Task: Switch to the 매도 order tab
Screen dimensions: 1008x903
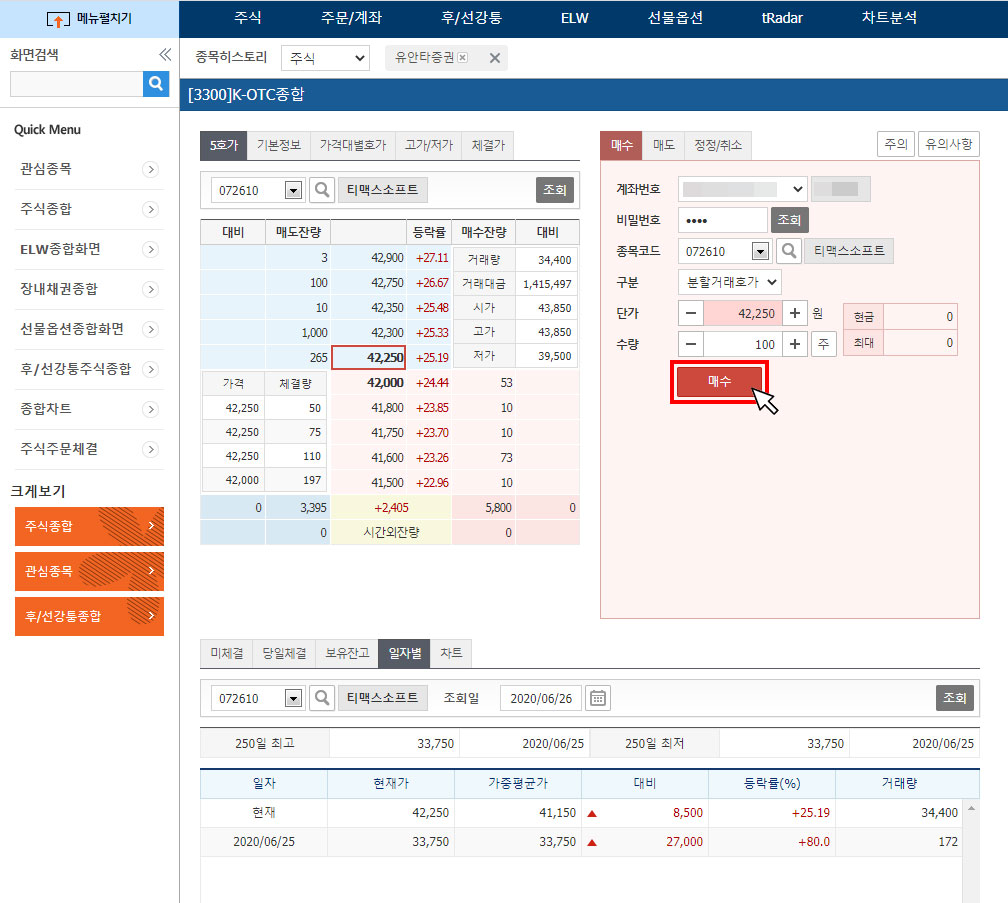Action: (664, 145)
